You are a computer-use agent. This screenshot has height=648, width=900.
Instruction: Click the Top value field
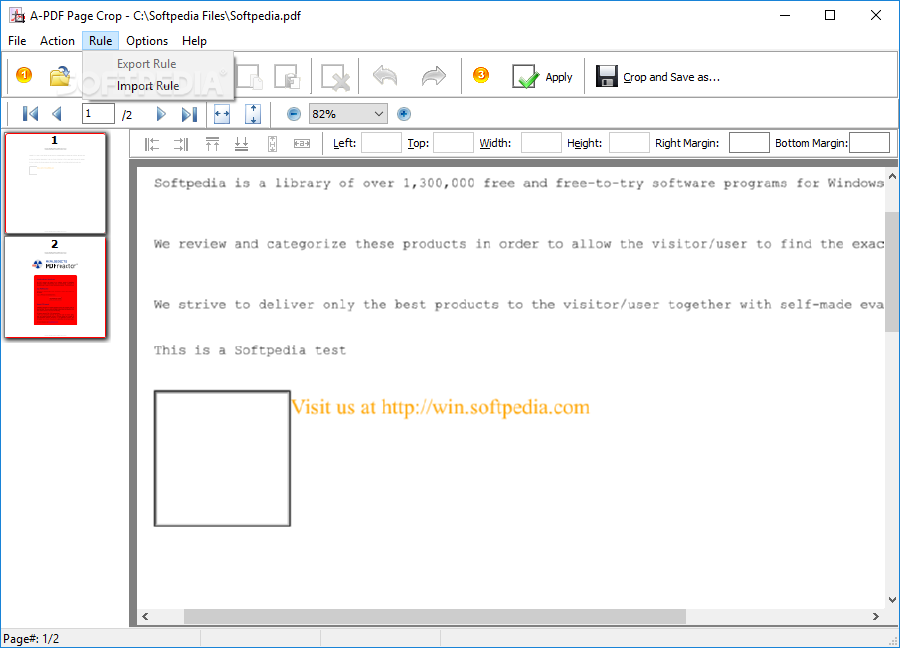(453, 143)
